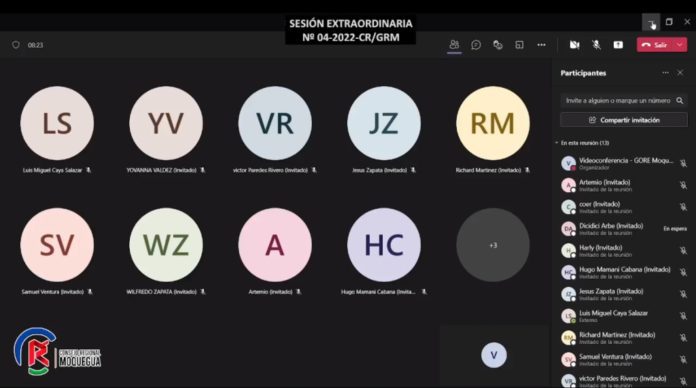Click the SV avatar tile
The height and width of the screenshot is (388, 696).
pyautogui.click(x=57, y=245)
